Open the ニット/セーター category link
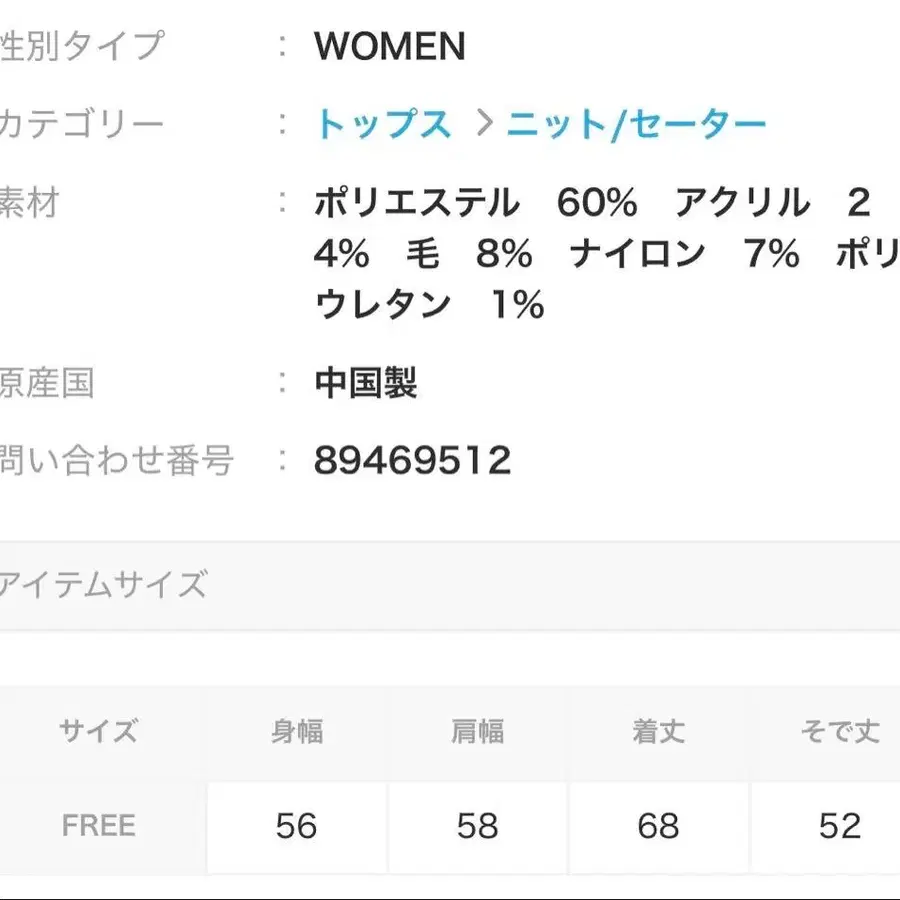 pyautogui.click(x=638, y=122)
